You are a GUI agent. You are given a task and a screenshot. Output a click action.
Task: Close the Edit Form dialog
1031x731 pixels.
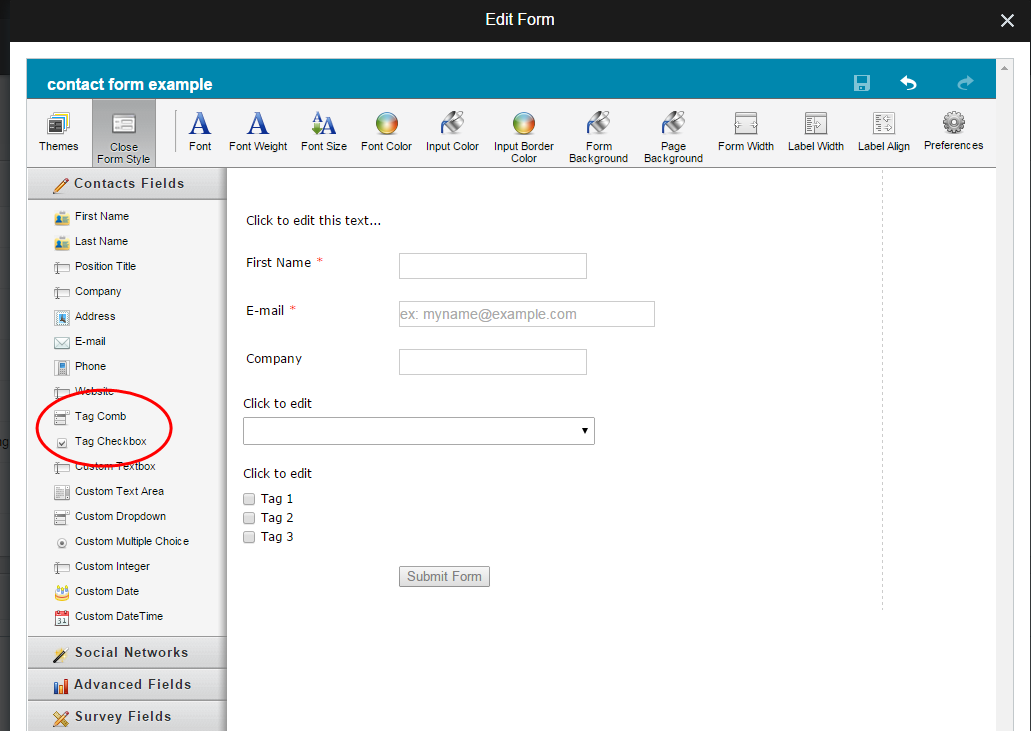coord(1007,20)
